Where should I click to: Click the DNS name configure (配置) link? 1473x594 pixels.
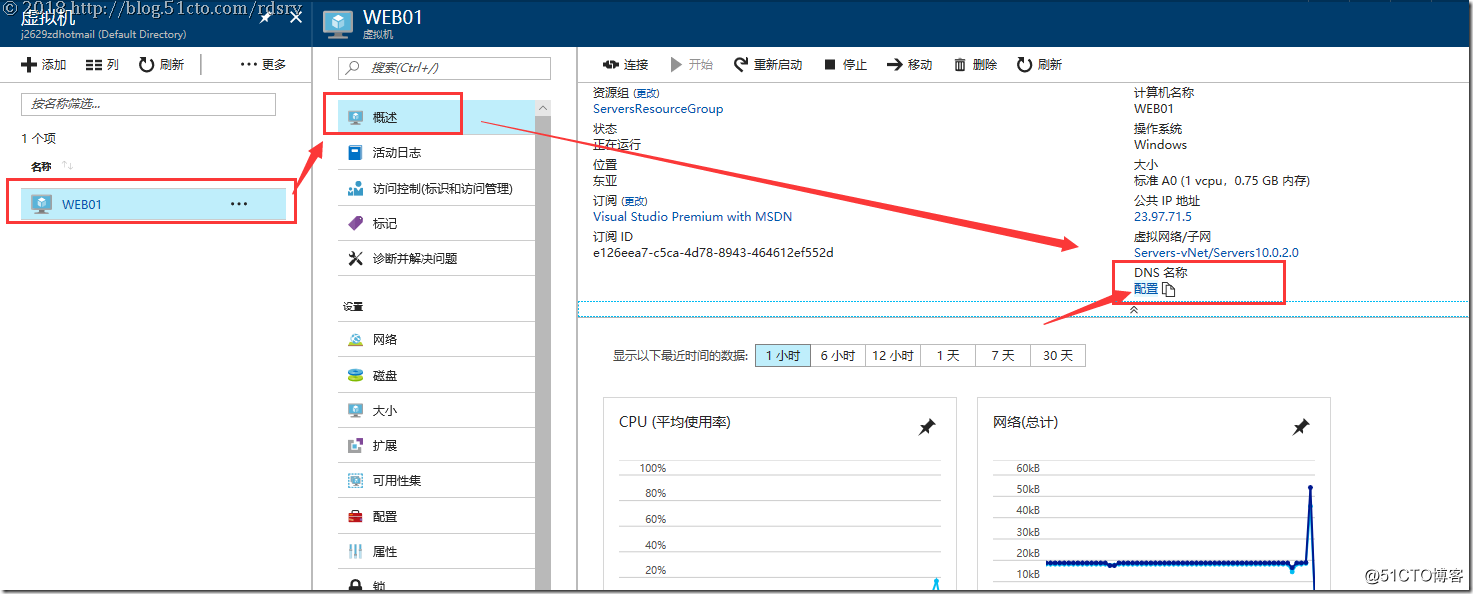(1146, 289)
